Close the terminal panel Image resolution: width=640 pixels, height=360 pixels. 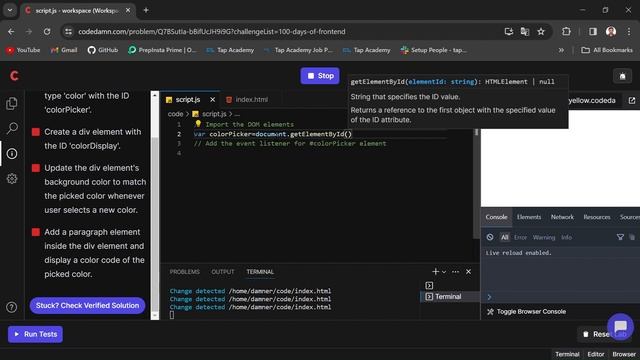click(468, 271)
